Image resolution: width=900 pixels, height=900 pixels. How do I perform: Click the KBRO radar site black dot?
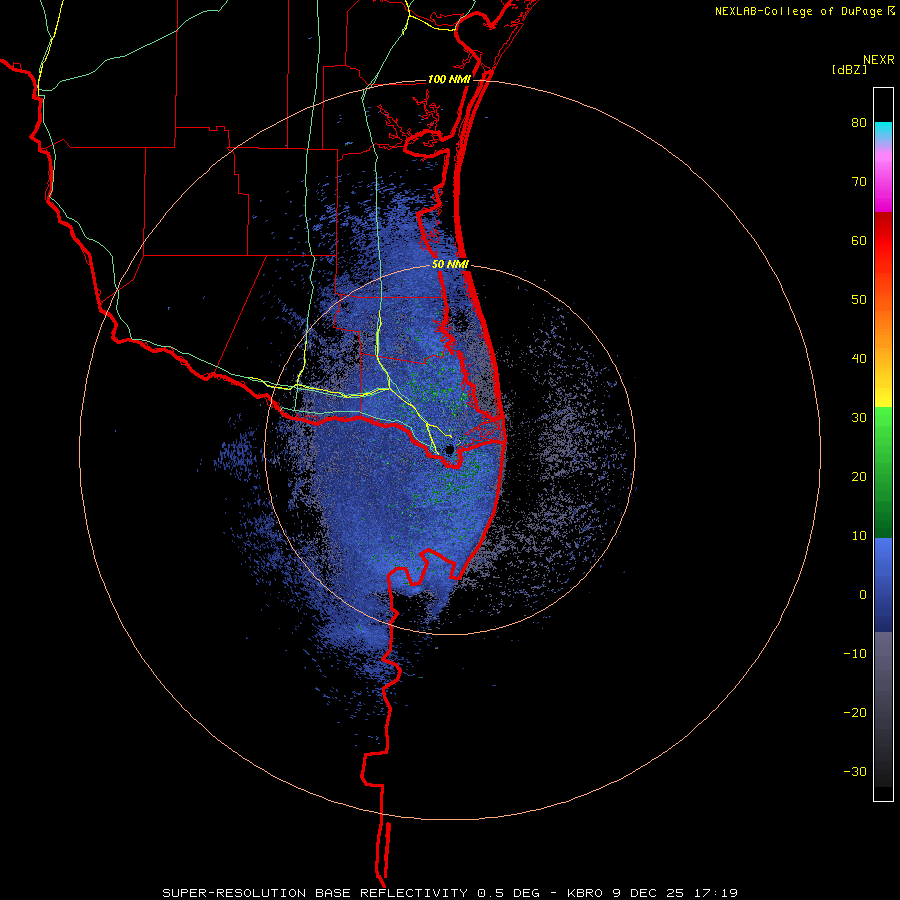pos(449,449)
